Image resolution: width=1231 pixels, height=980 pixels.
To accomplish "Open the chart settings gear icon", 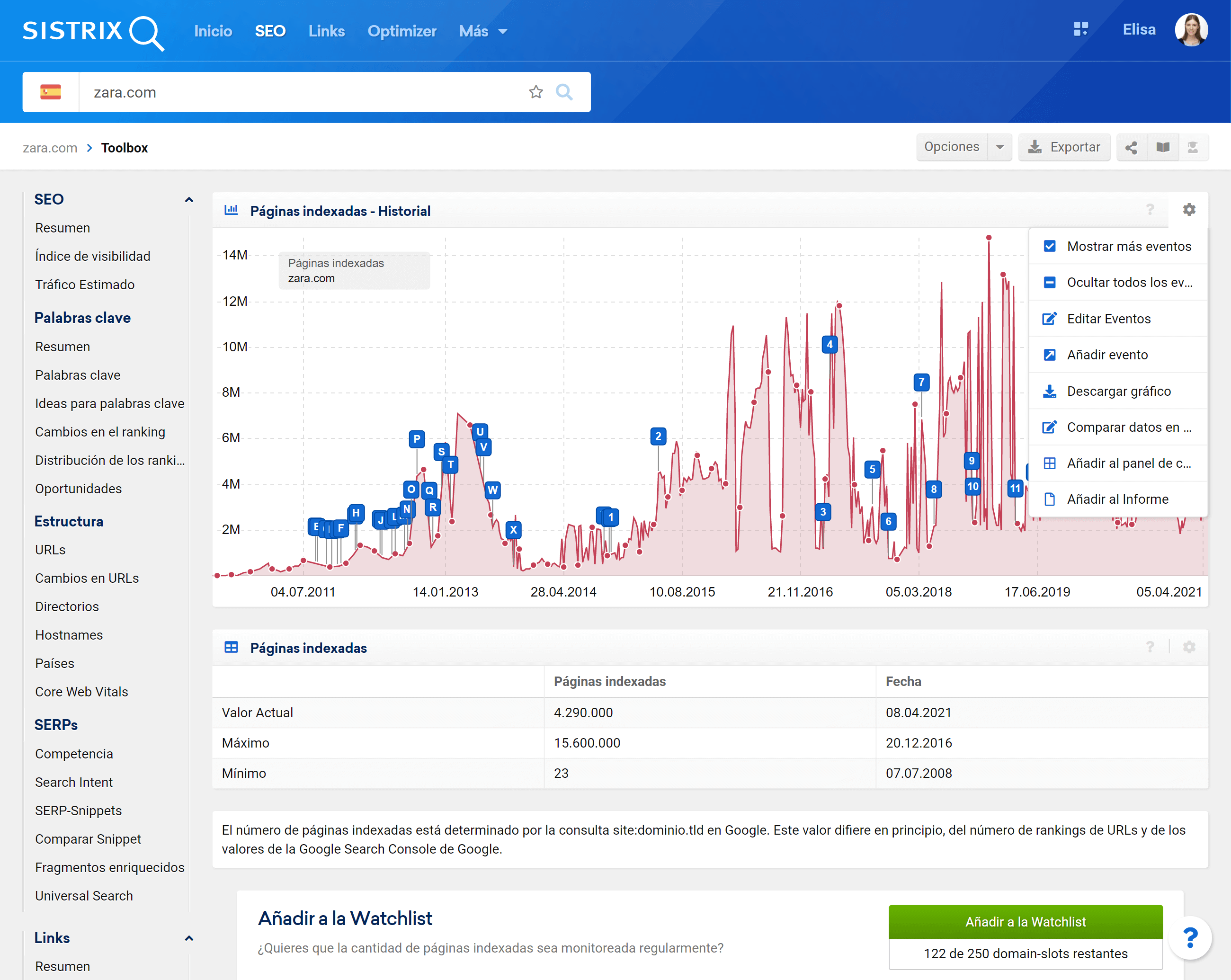I will (1189, 210).
